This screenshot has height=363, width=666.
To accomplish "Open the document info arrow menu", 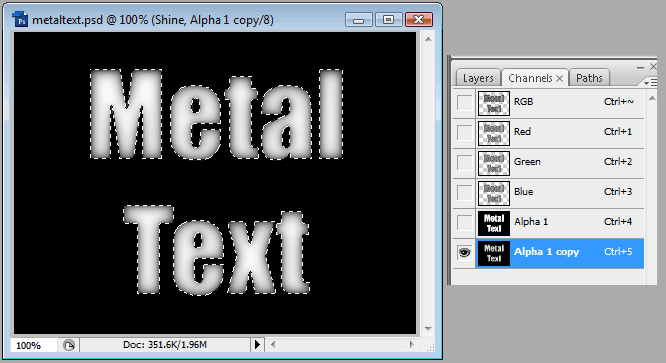I will click(257, 345).
